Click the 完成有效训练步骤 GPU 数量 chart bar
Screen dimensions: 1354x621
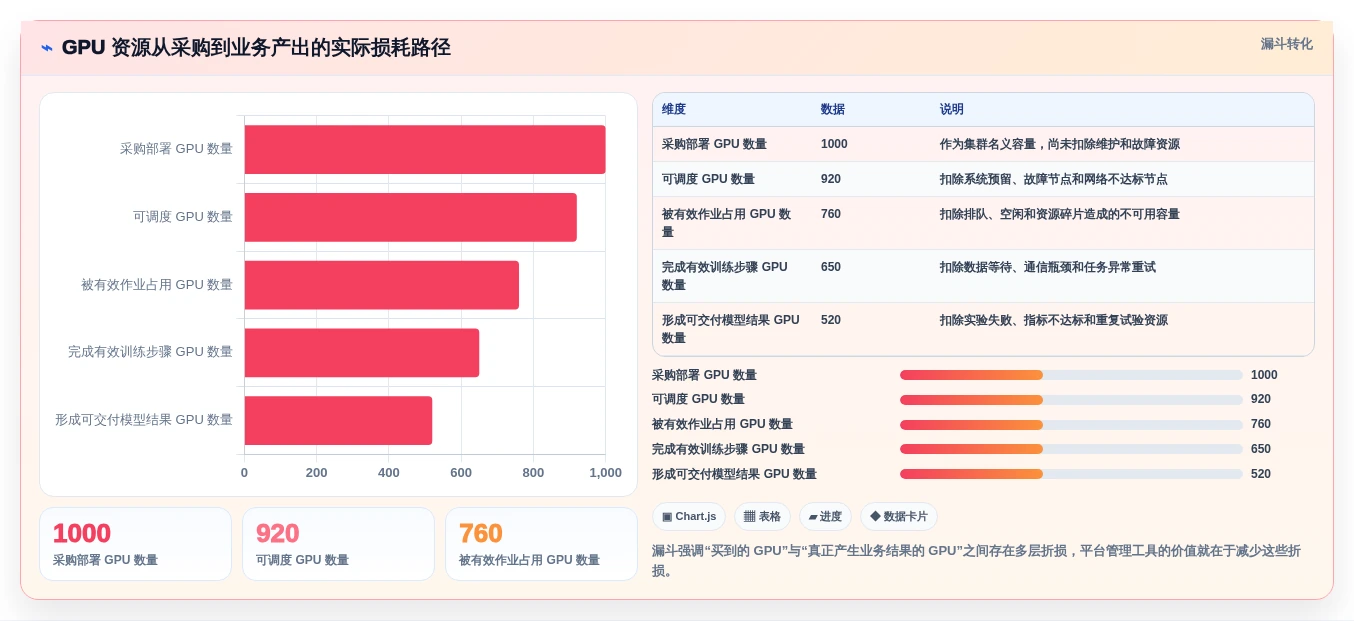(x=362, y=353)
